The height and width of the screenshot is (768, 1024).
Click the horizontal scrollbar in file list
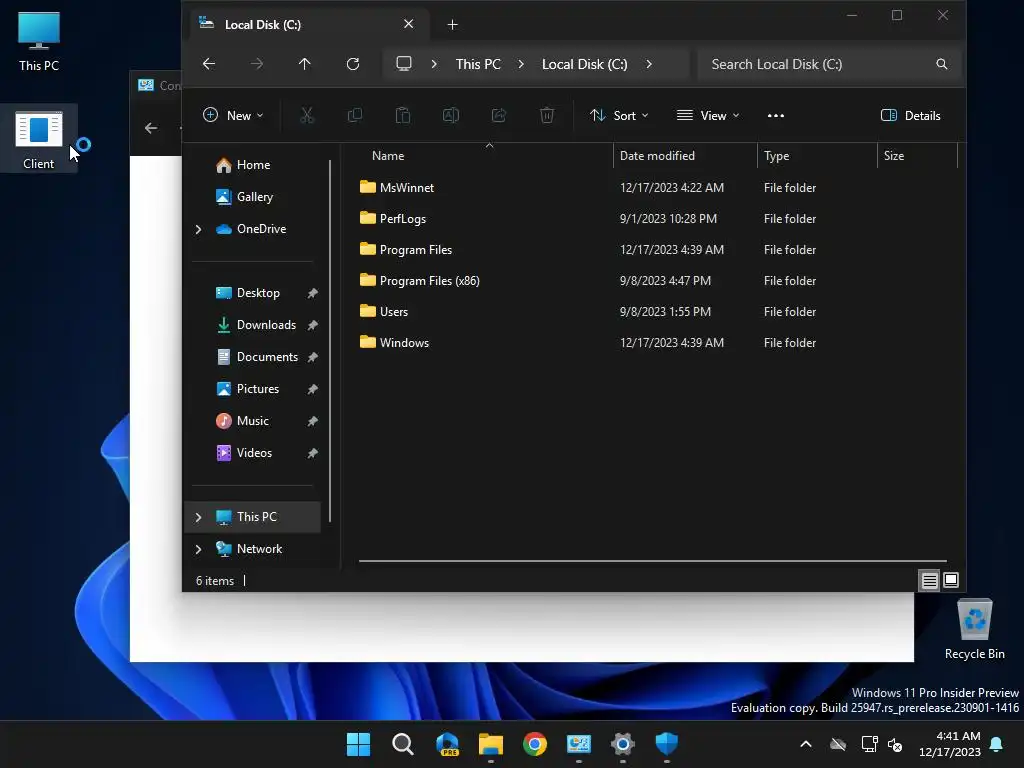pos(652,561)
